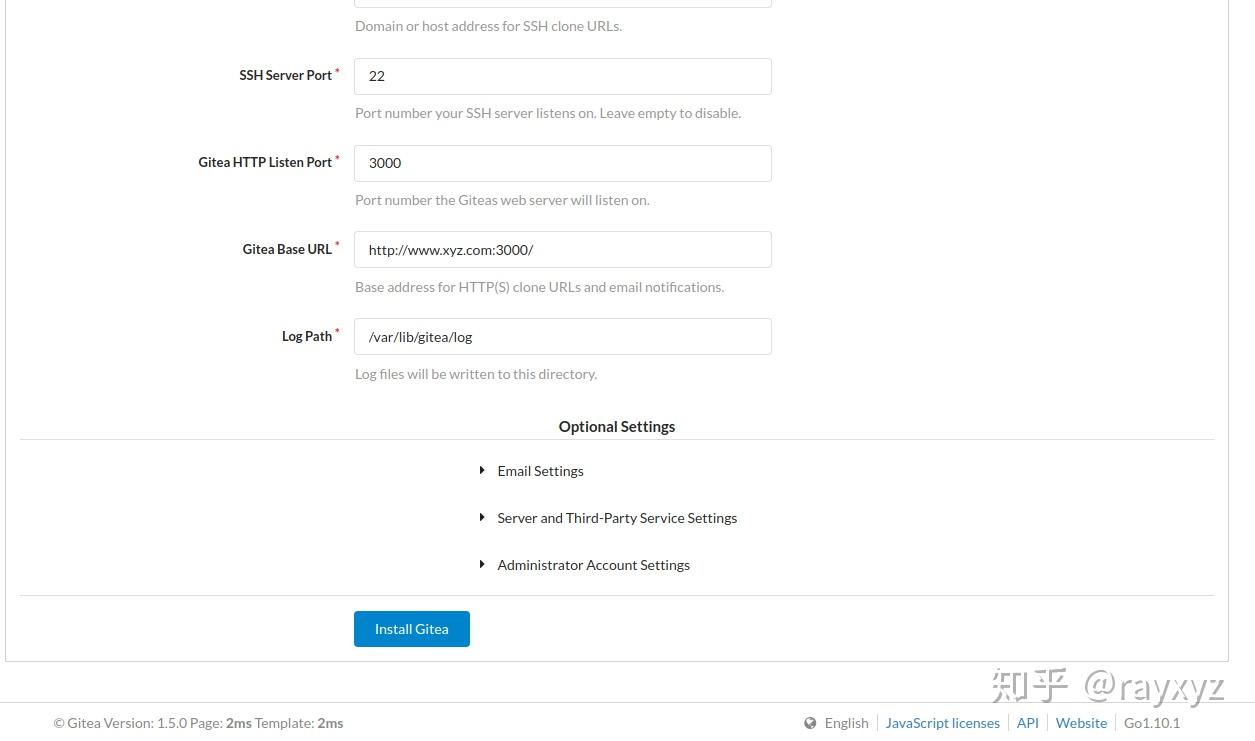The width and height of the screenshot is (1255, 741).
Task: Click the Gitea HTTP Listen Port input
Action: click(563, 163)
